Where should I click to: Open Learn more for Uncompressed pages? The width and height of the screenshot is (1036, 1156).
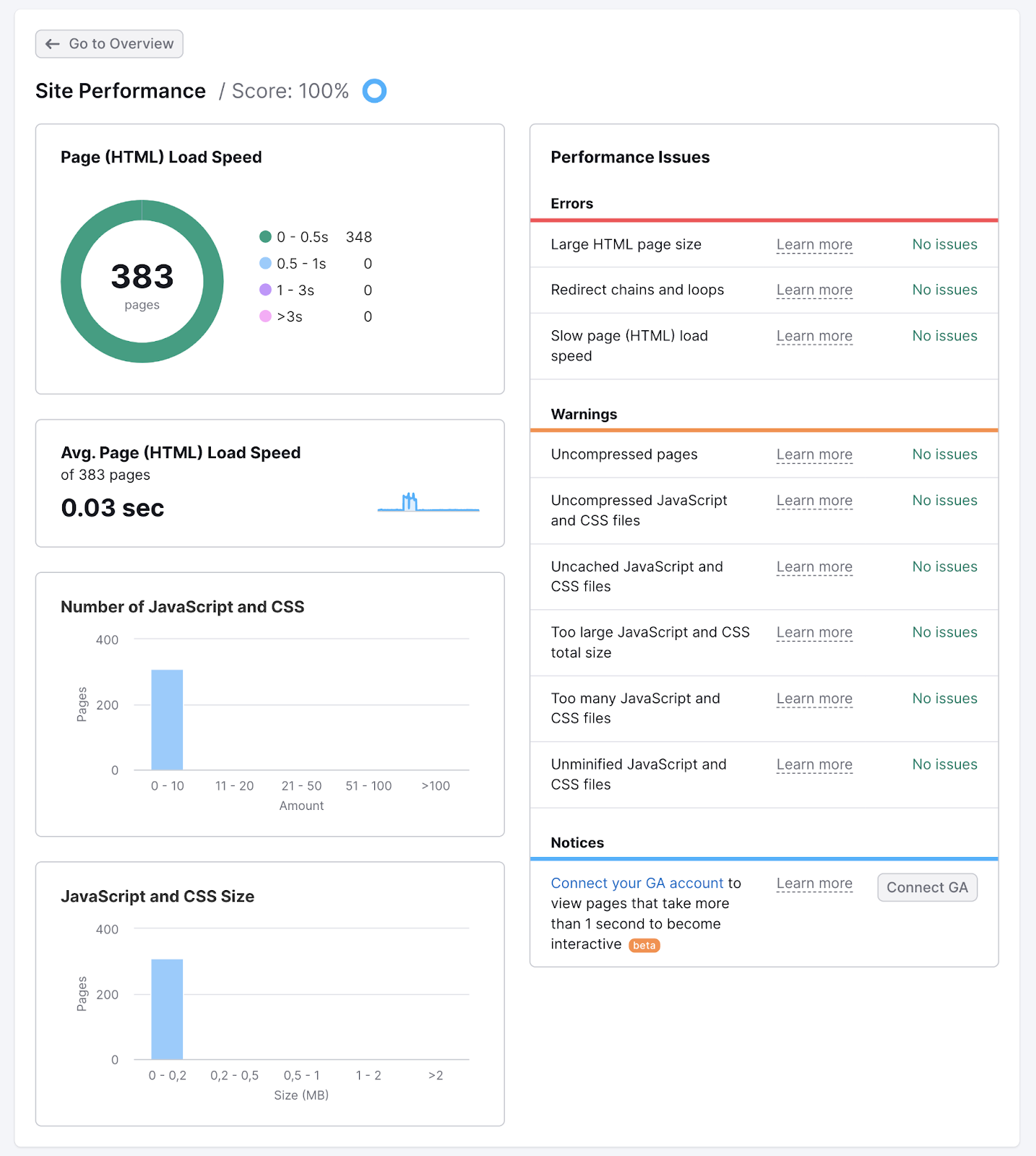tap(814, 454)
